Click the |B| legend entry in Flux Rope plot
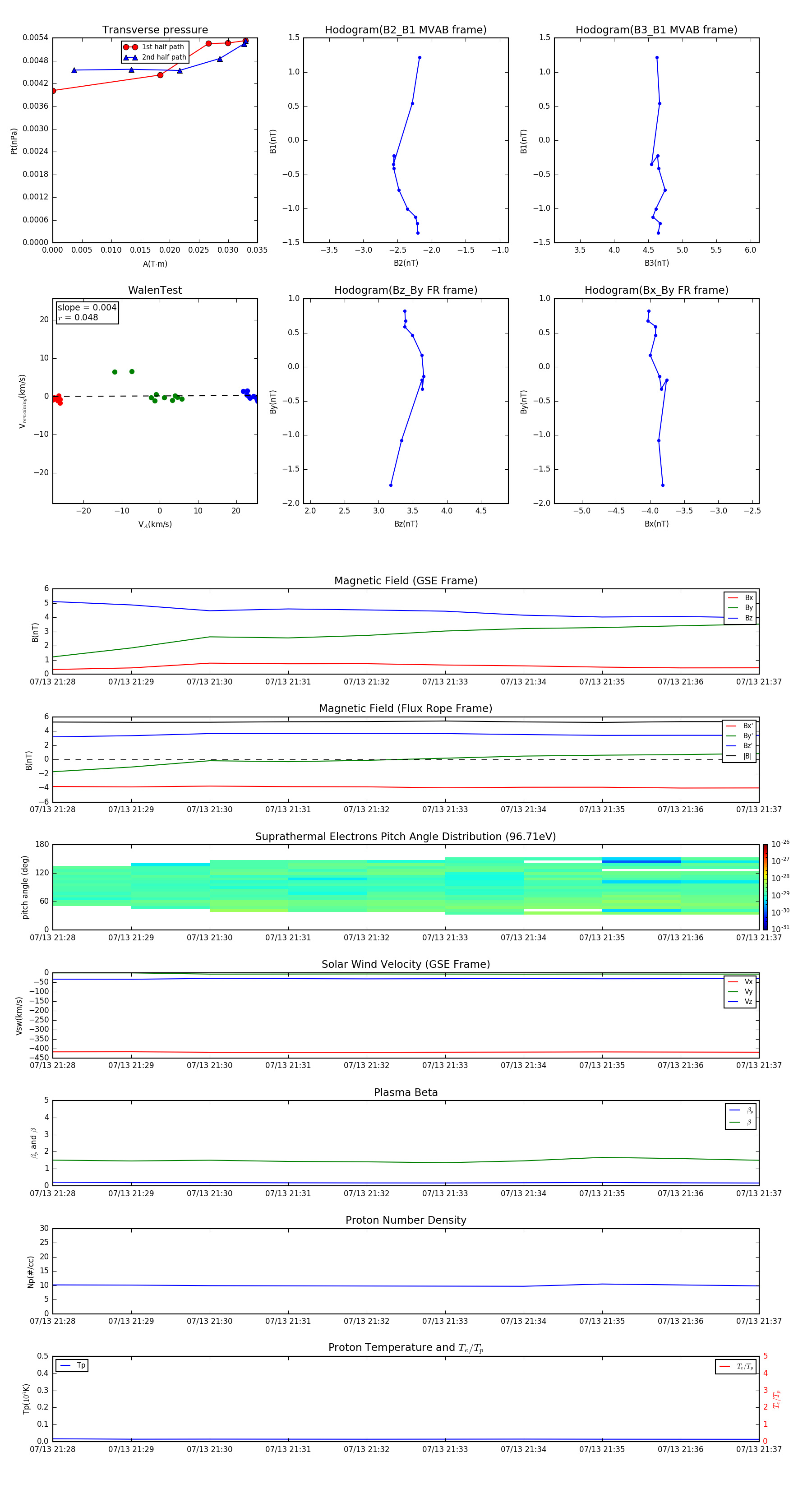 pos(739,756)
